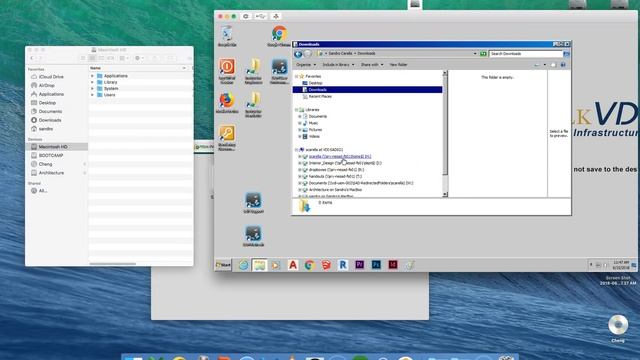640x360 pixels.
Task: Launch AutoCAD from the Windows taskbar
Action: [x=293, y=265]
